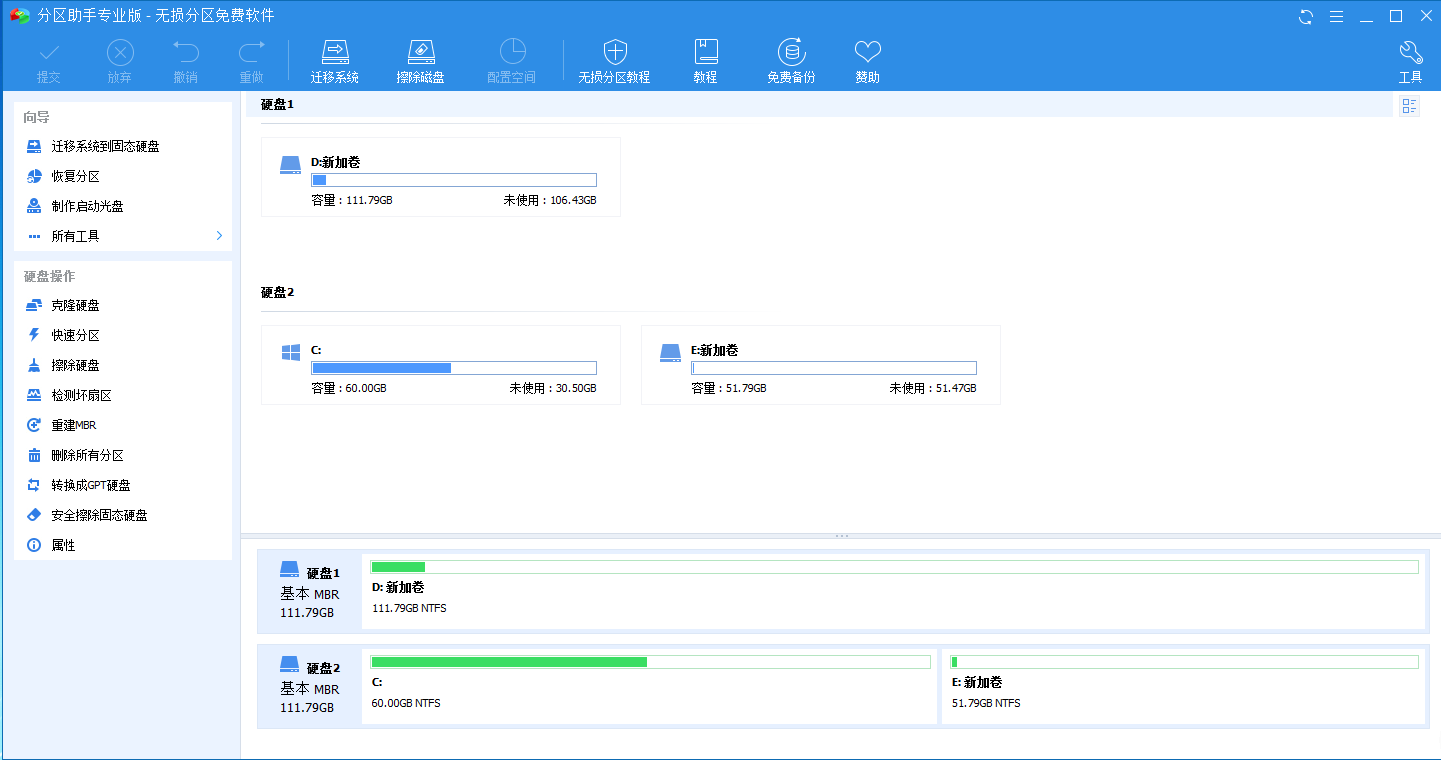Select 硬盘1 in the bottom disk map

(x=309, y=591)
